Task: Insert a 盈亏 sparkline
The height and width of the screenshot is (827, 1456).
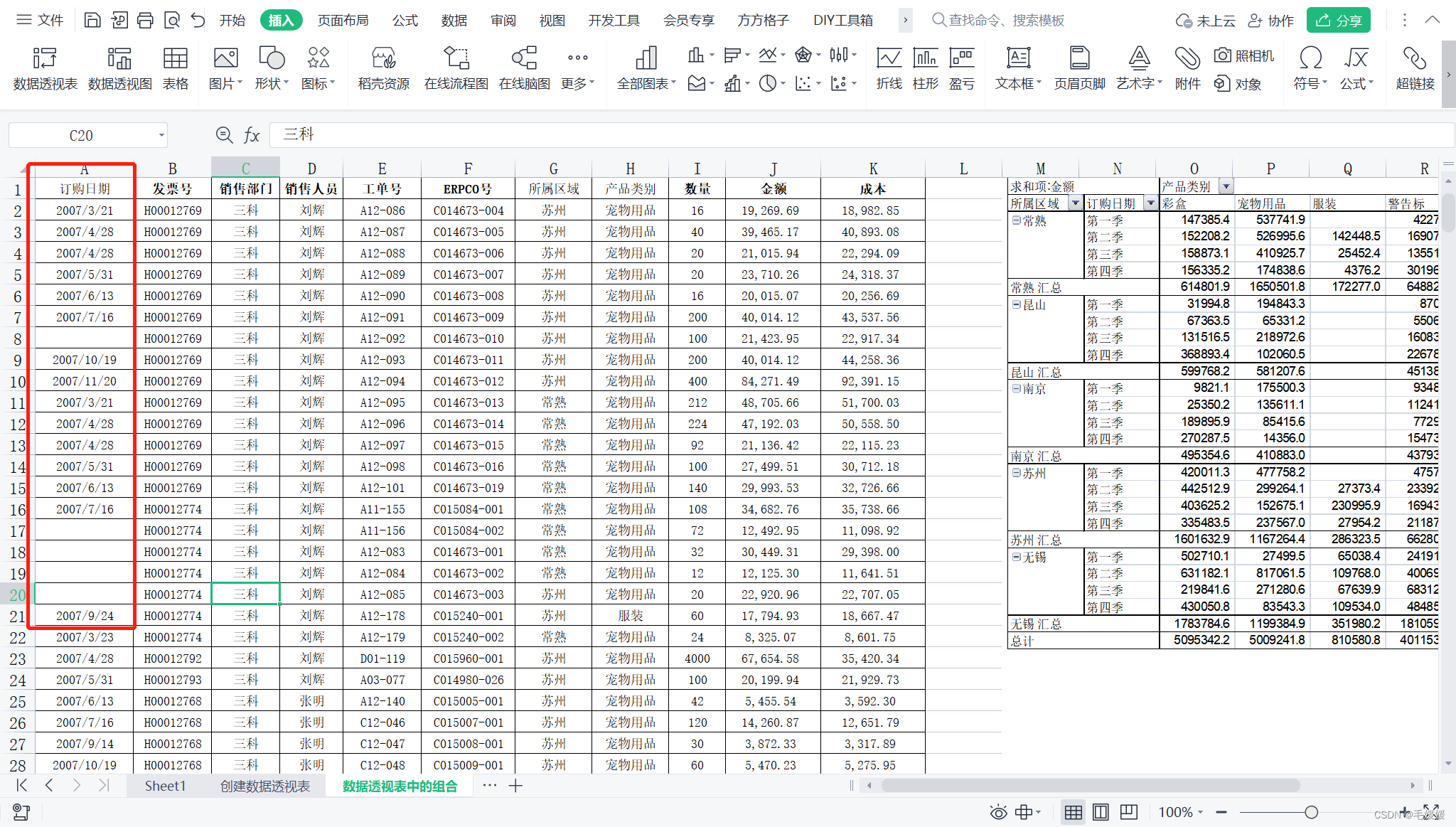Action: click(x=961, y=68)
